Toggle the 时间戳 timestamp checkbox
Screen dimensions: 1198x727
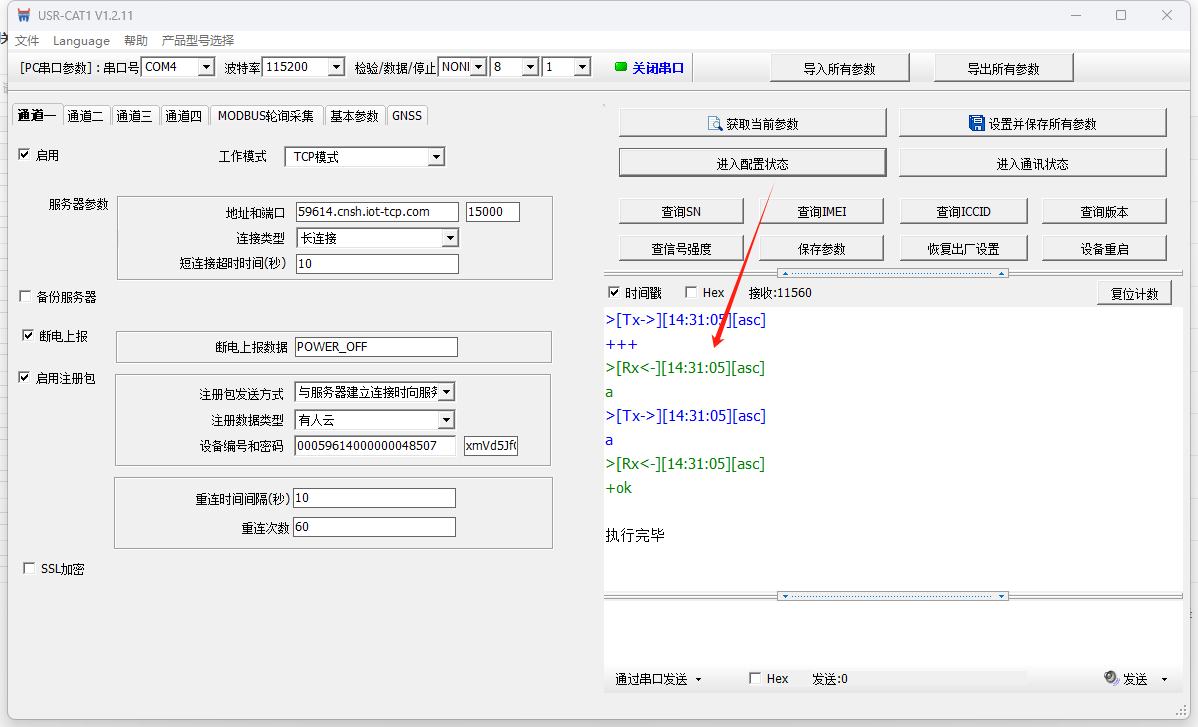coord(615,293)
